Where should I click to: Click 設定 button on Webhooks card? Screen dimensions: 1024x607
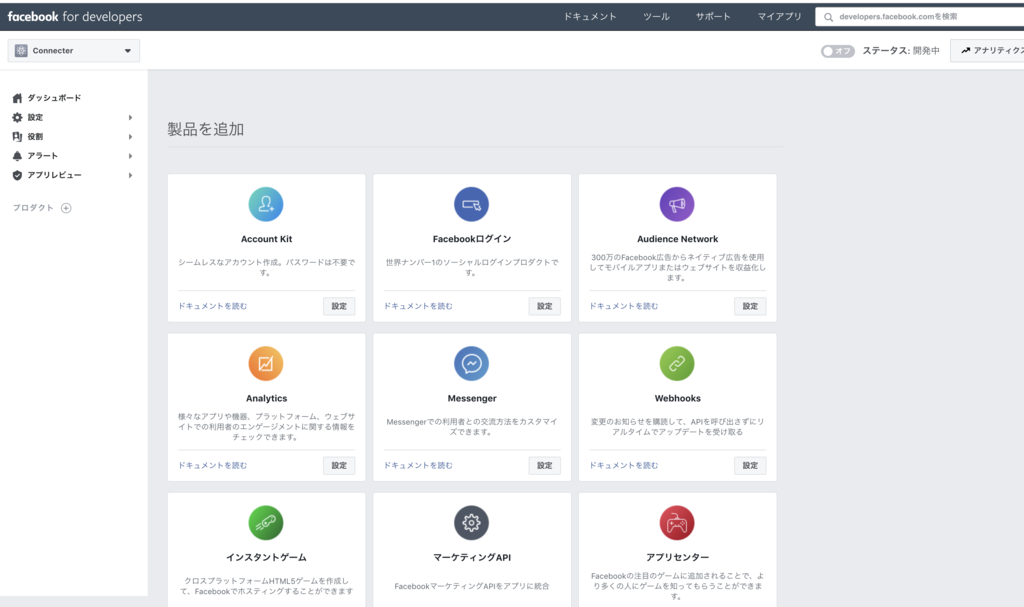pyautogui.click(x=750, y=465)
